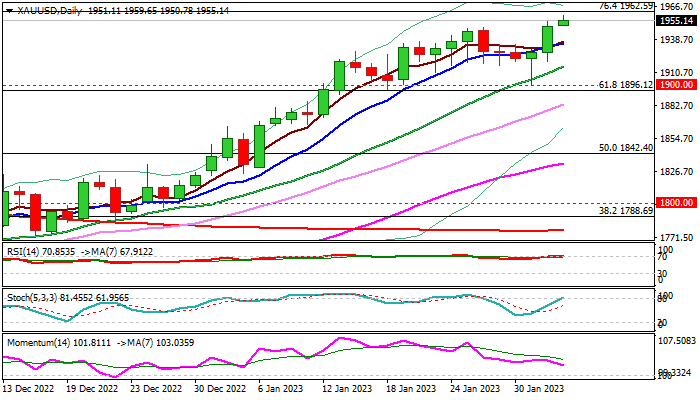Select the 30 Jan 2023 date marker
Viewport: 700px width, 400px height.
click(539, 389)
